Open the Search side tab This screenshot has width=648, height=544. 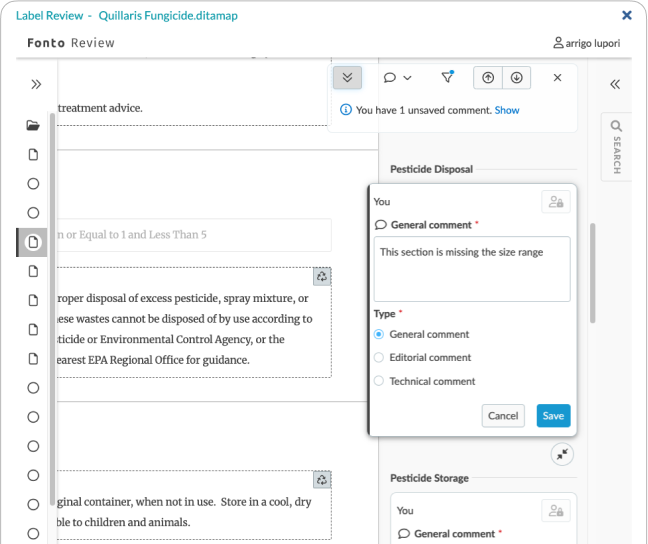click(x=616, y=147)
